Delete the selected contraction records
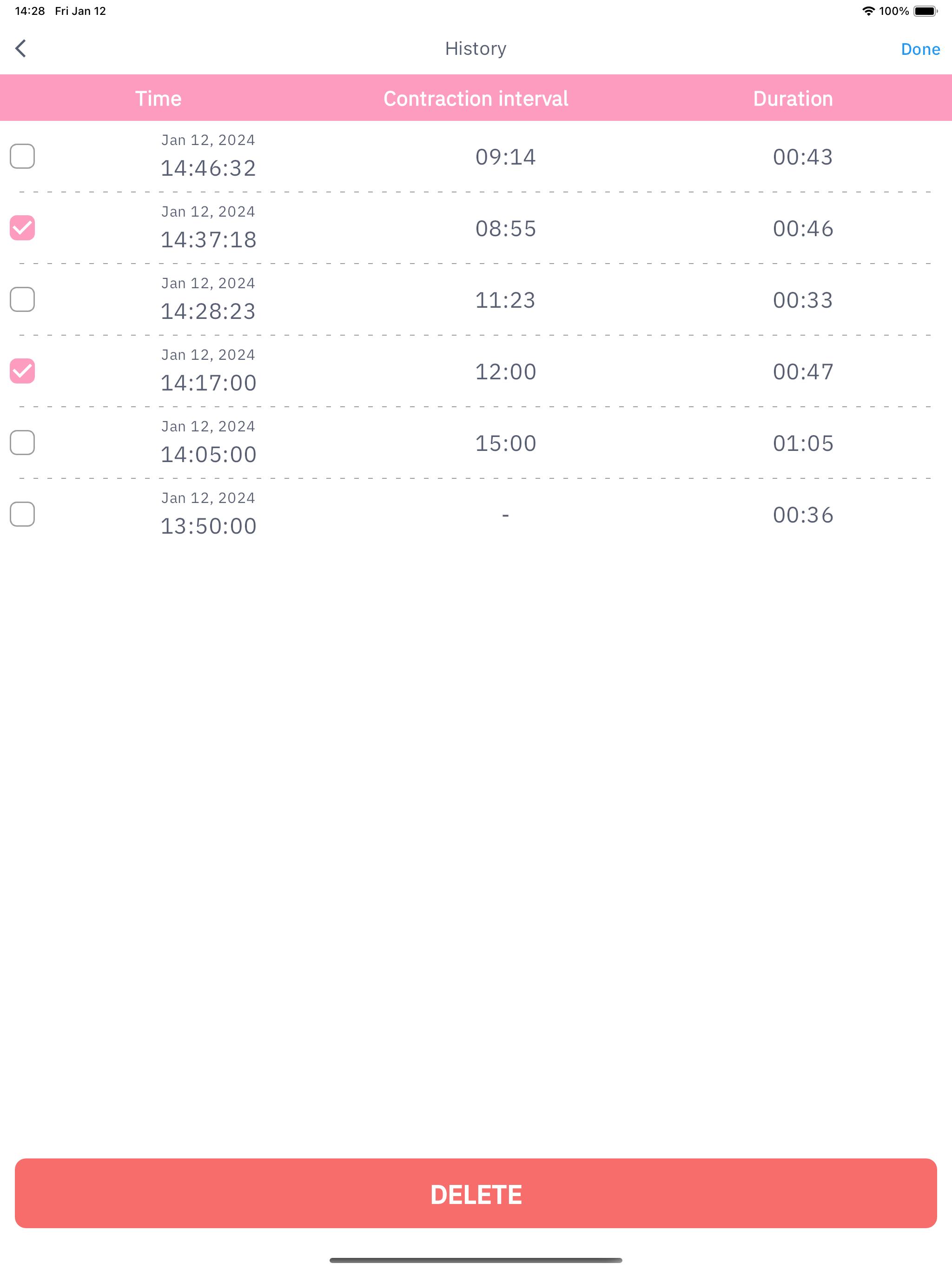Screen dimensions: 952x1270 (476, 1193)
